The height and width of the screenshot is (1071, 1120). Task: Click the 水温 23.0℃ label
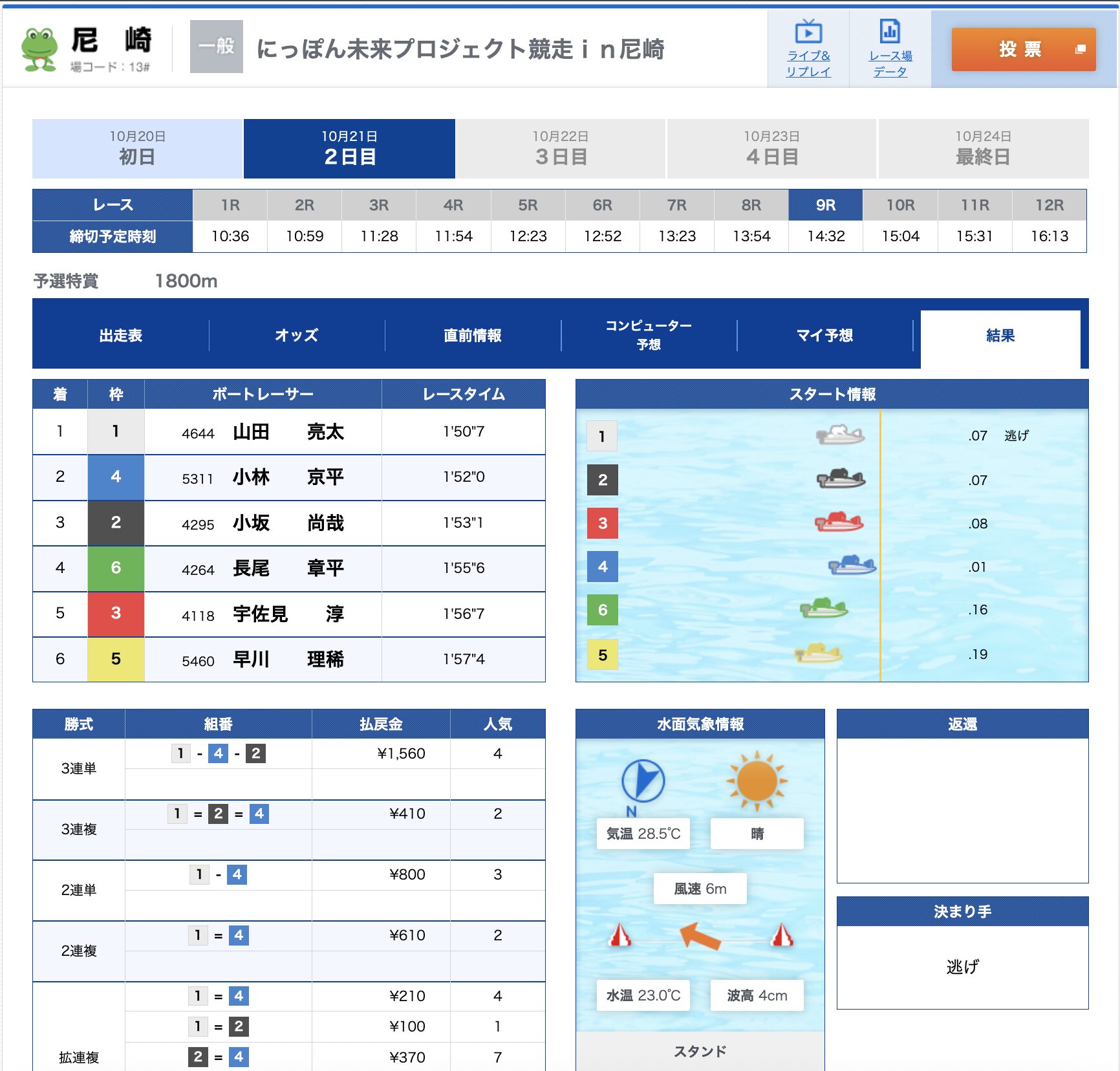(643, 995)
